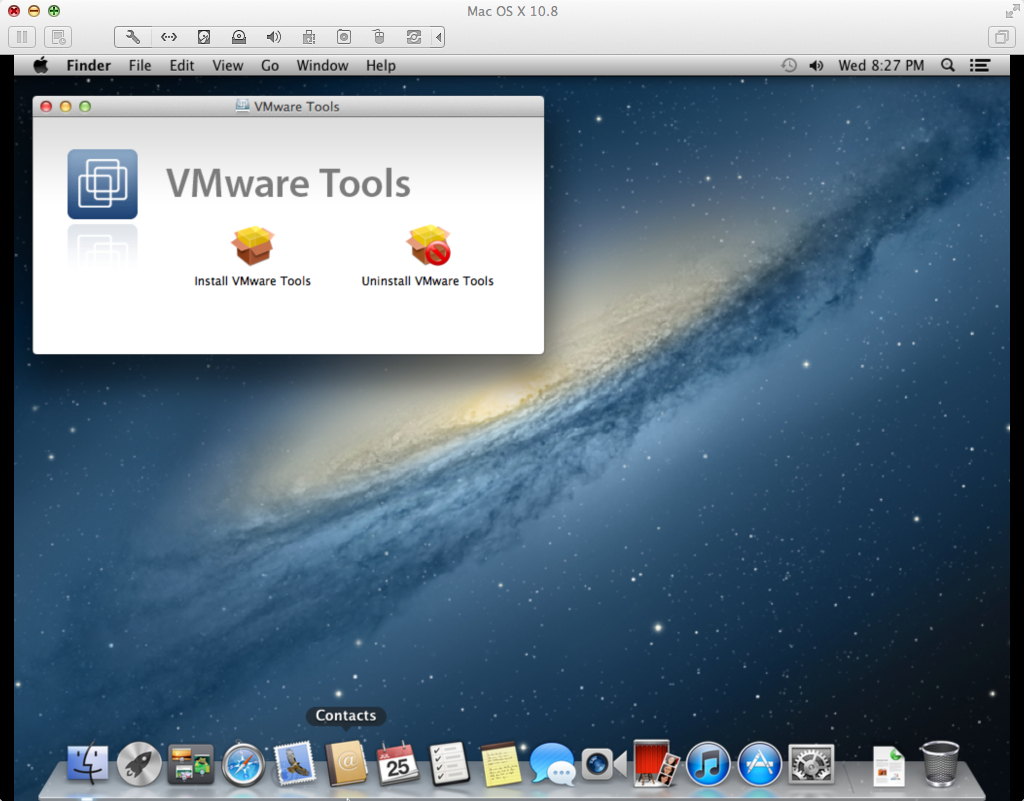Click the volume icon in guest menu bar

click(x=816, y=65)
